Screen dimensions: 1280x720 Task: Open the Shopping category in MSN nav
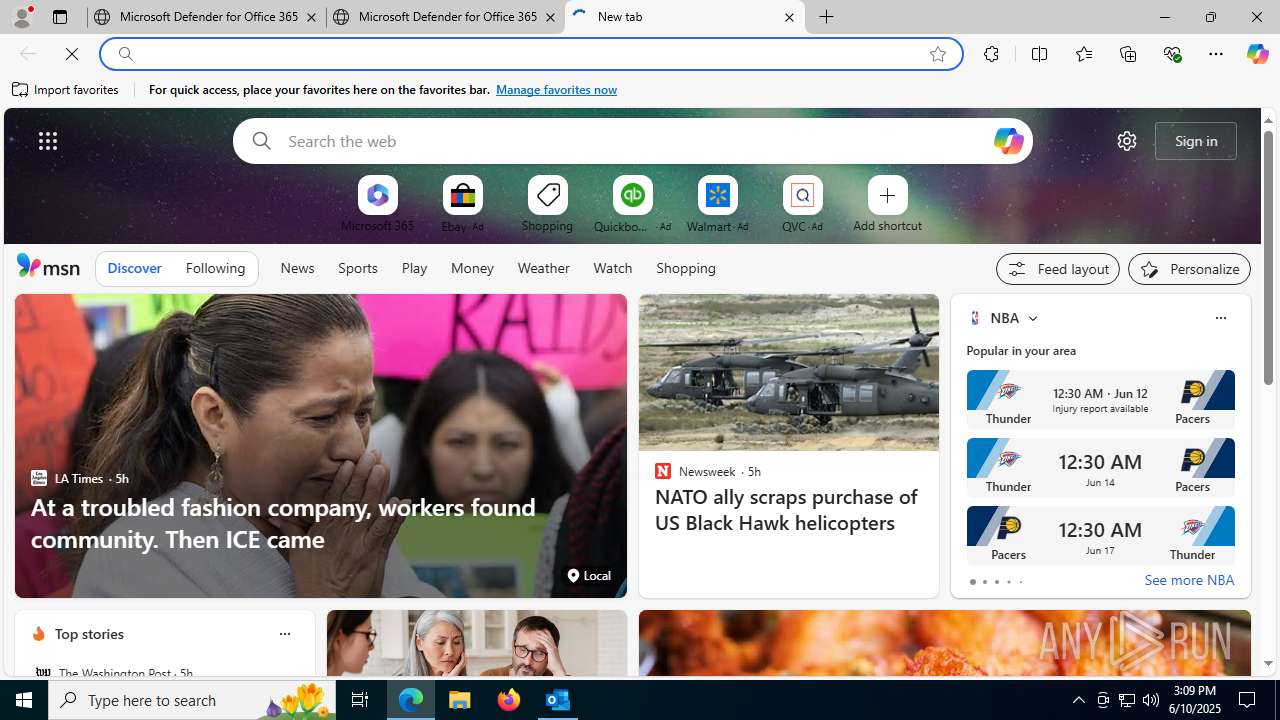[x=686, y=268]
